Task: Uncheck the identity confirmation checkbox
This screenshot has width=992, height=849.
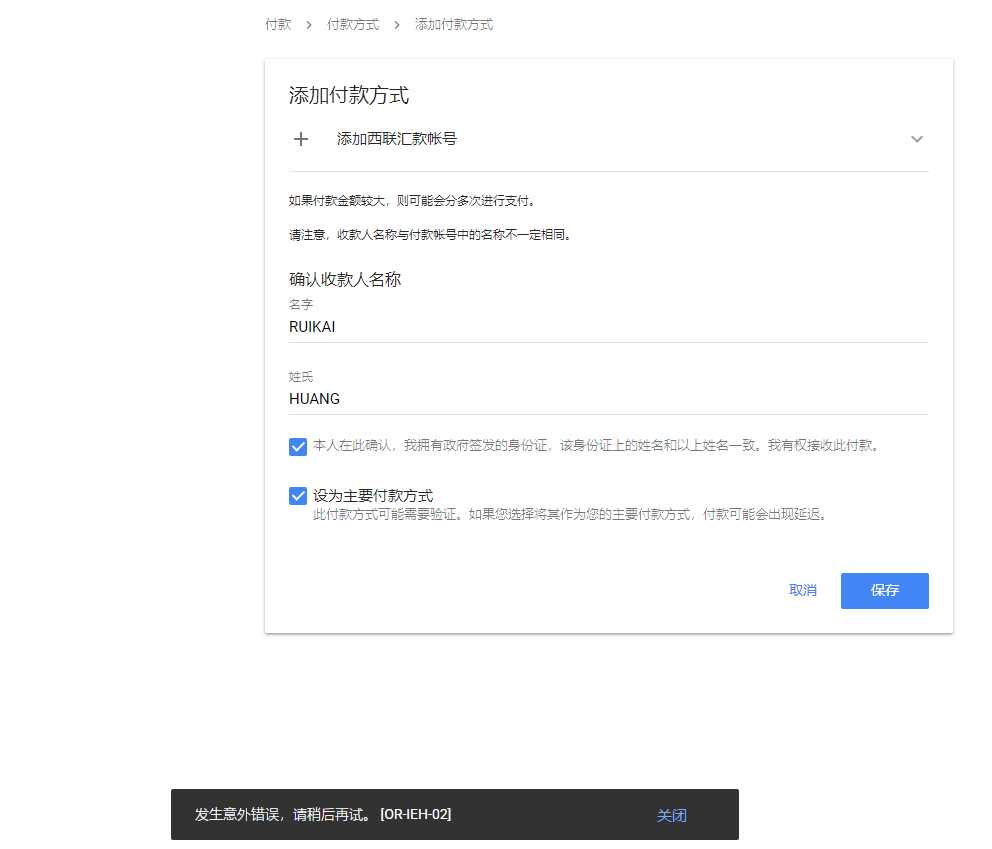Action: 297,446
